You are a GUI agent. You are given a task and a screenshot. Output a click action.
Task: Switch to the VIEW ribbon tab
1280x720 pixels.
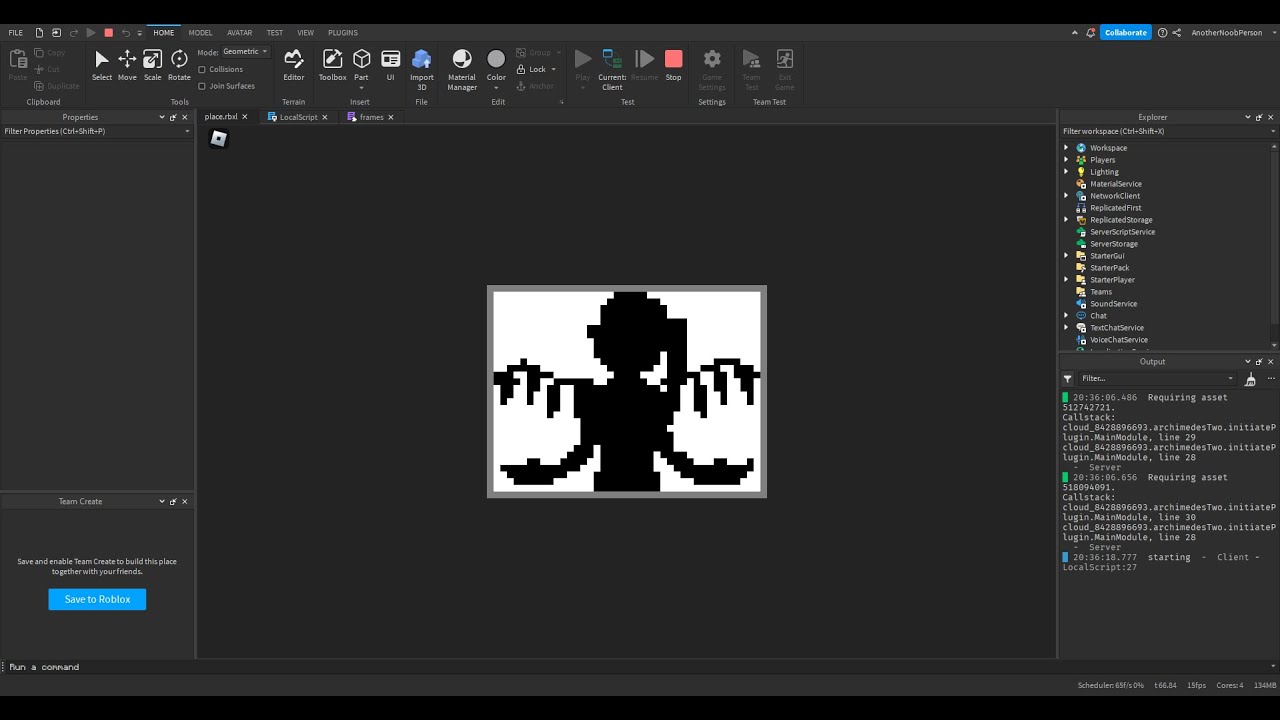point(305,33)
